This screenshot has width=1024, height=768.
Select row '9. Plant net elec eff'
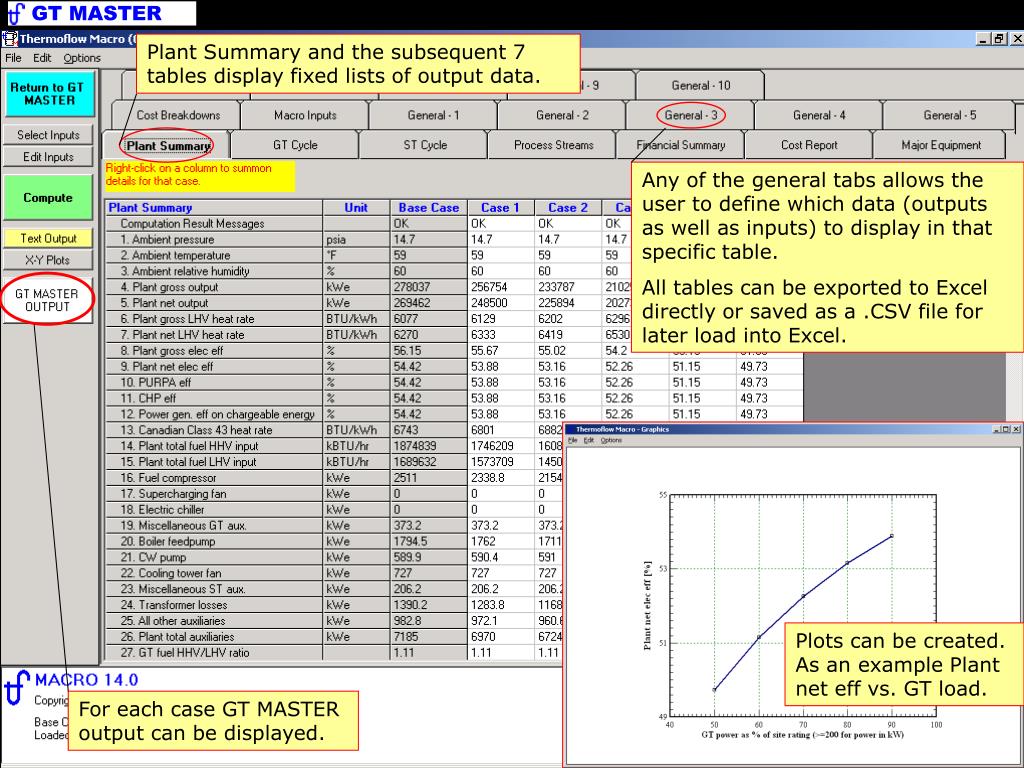click(214, 366)
